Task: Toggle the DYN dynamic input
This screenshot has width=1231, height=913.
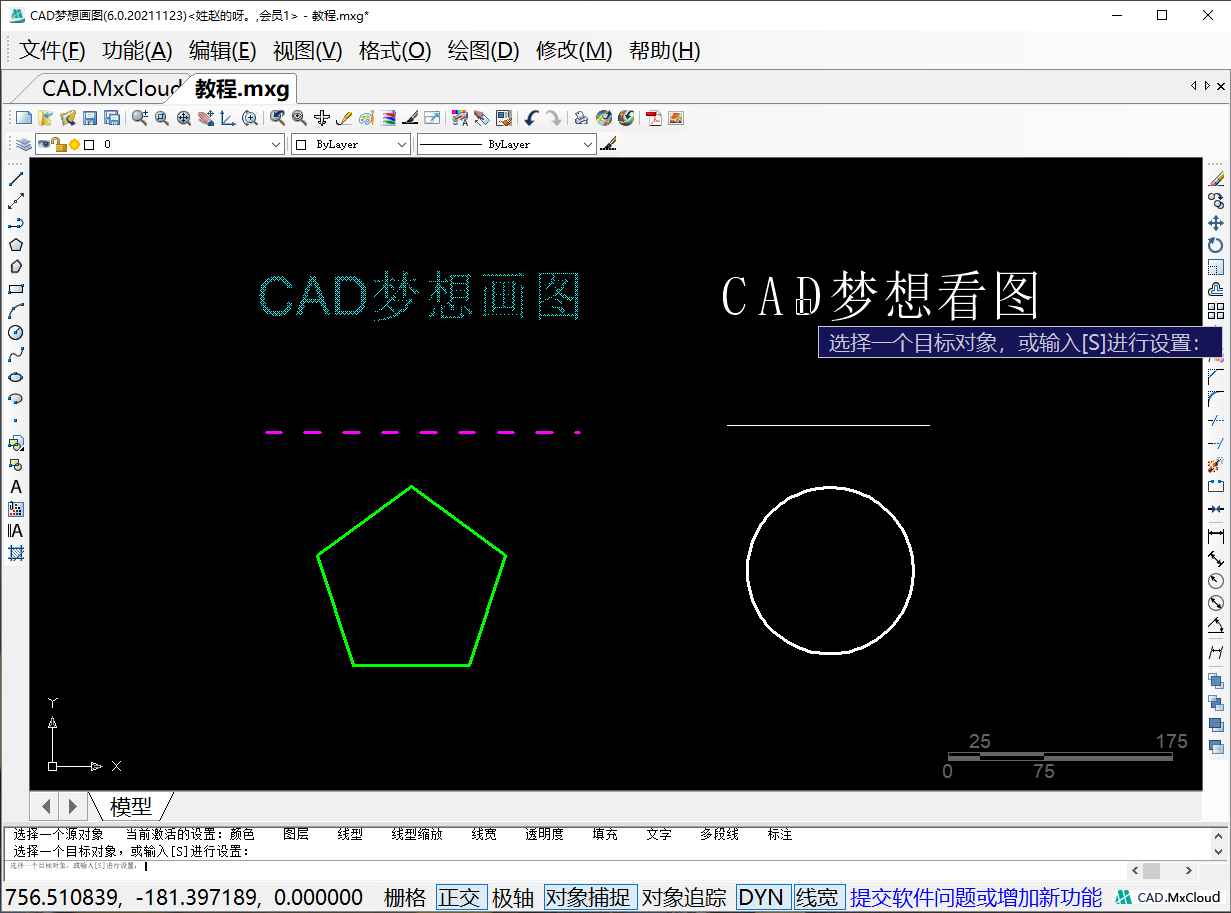Action: 761,897
